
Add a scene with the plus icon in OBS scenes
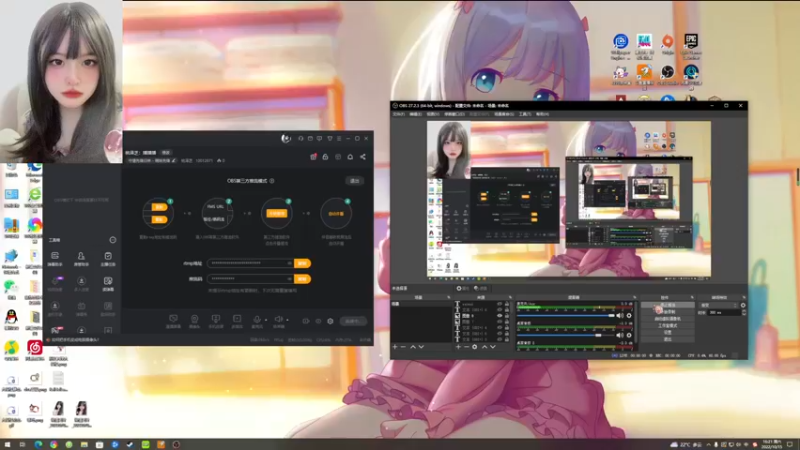point(395,347)
